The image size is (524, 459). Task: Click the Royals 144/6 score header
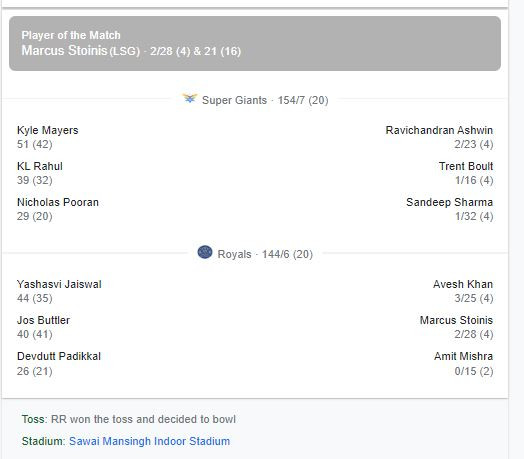(x=265, y=254)
